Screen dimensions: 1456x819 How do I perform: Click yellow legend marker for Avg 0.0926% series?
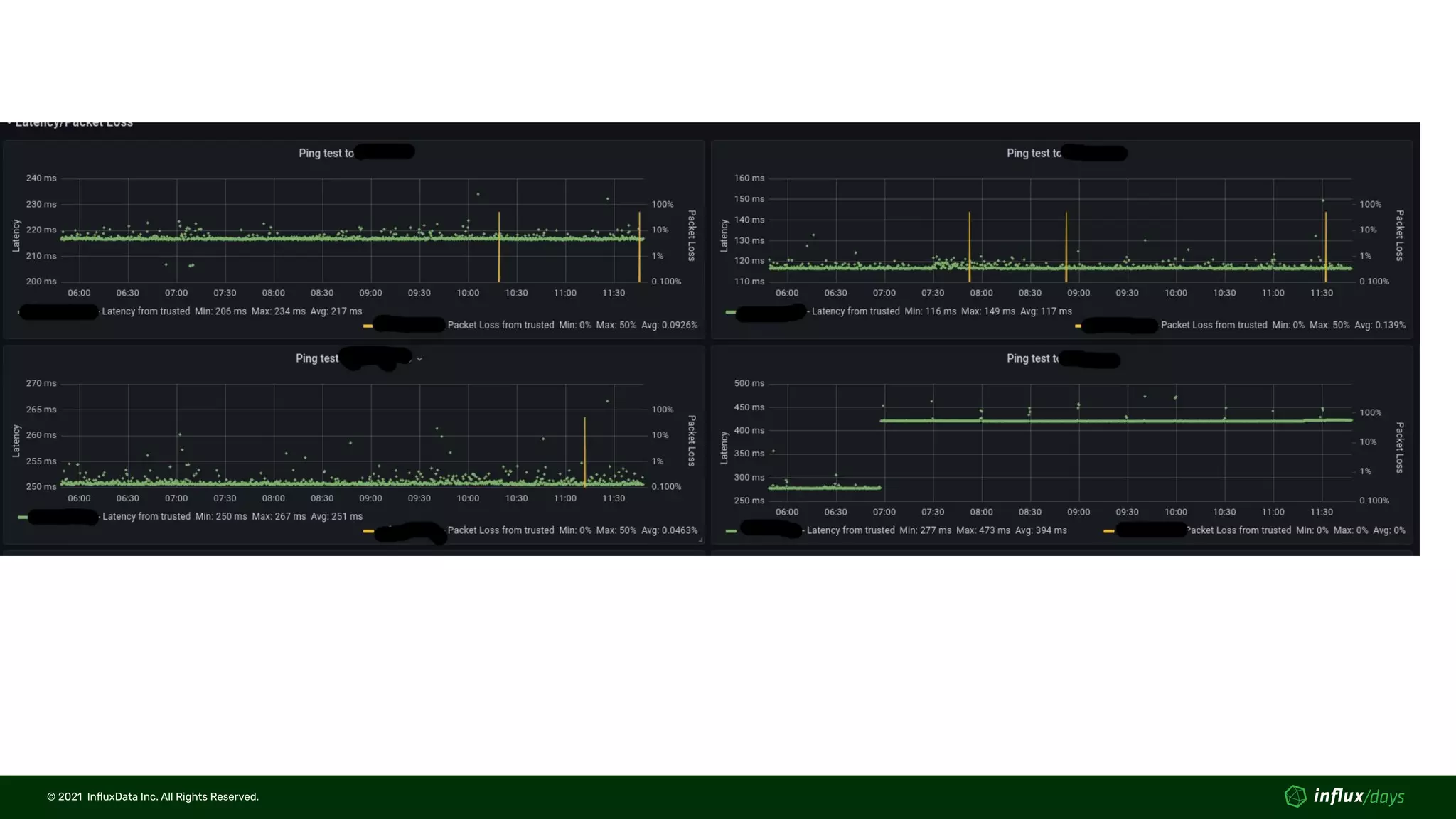coord(368,326)
